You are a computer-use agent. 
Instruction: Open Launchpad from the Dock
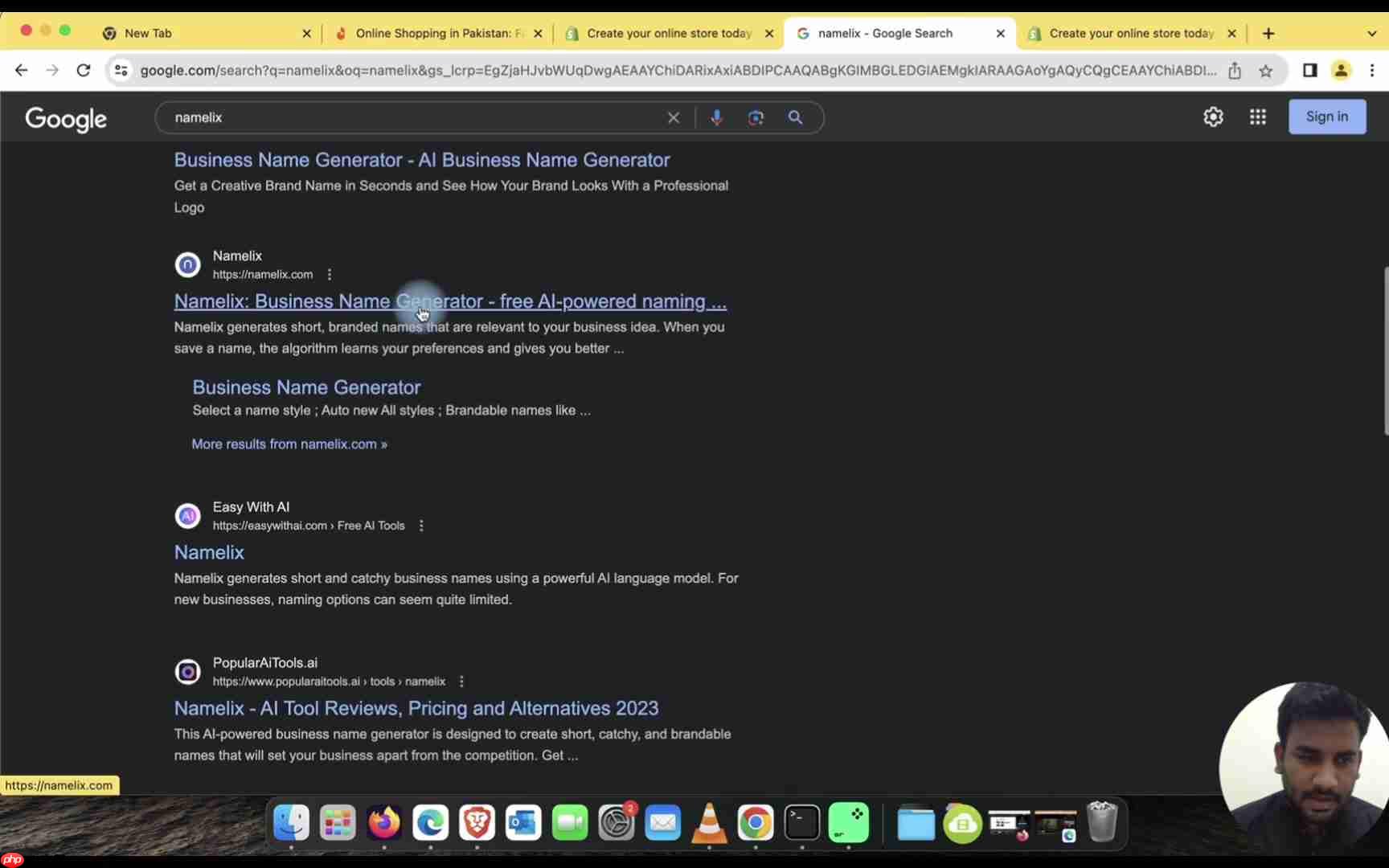[x=338, y=822]
